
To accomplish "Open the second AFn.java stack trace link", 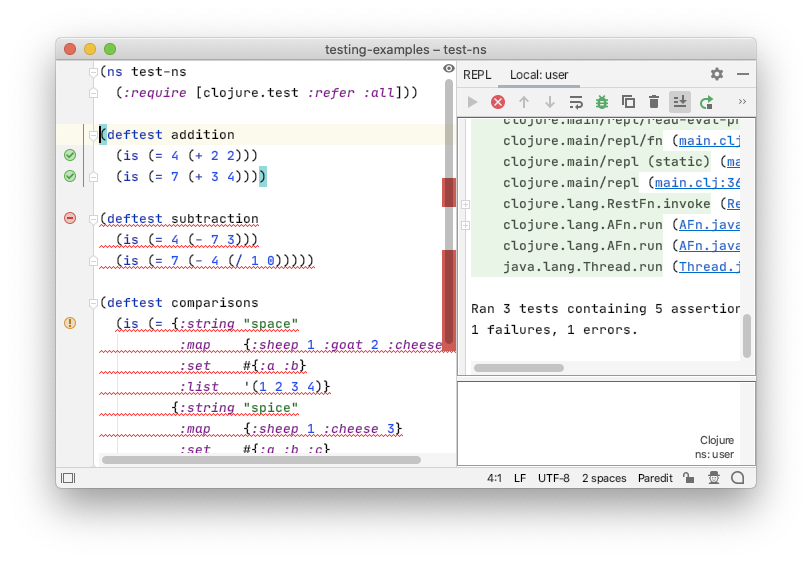I will [x=709, y=246].
